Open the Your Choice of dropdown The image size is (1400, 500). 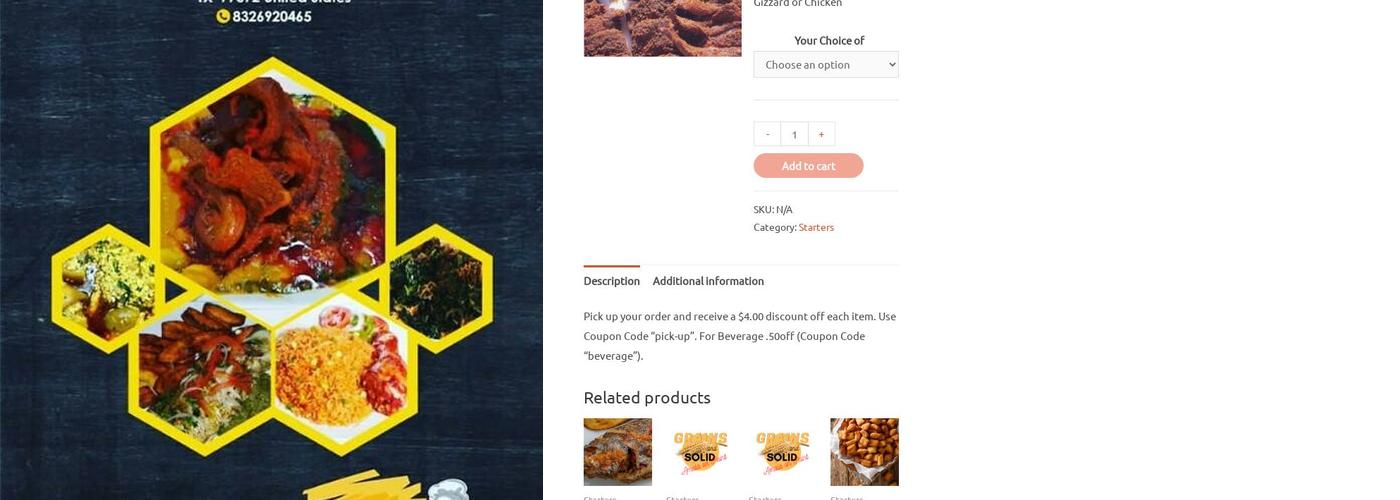click(826, 64)
